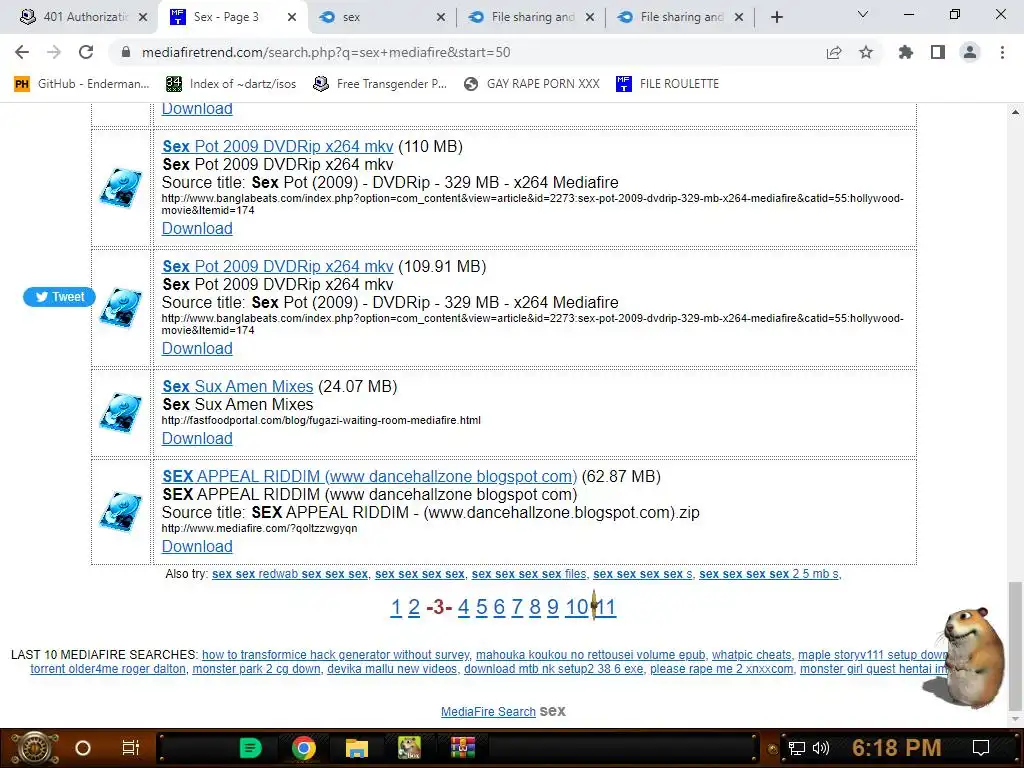Click the disk icon beside Sex Sux Amen Mixes
Viewport: 1024px width, 768px height.
121,413
